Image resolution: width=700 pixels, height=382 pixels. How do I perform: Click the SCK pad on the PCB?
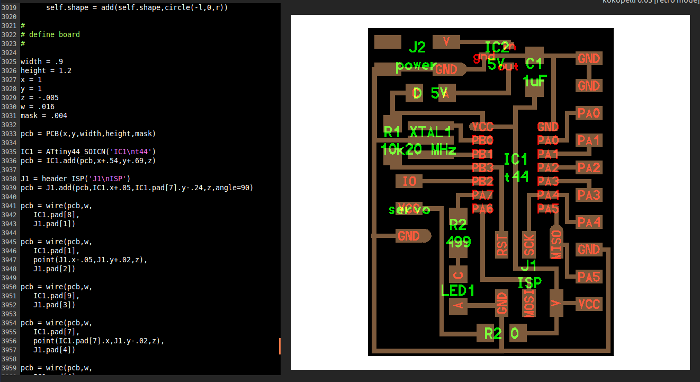tap(529, 245)
